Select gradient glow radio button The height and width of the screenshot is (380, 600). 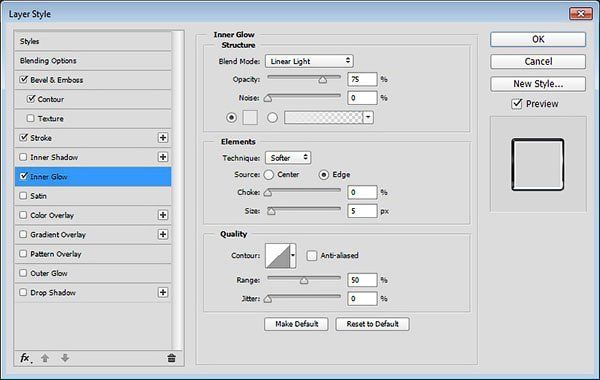coord(272,117)
